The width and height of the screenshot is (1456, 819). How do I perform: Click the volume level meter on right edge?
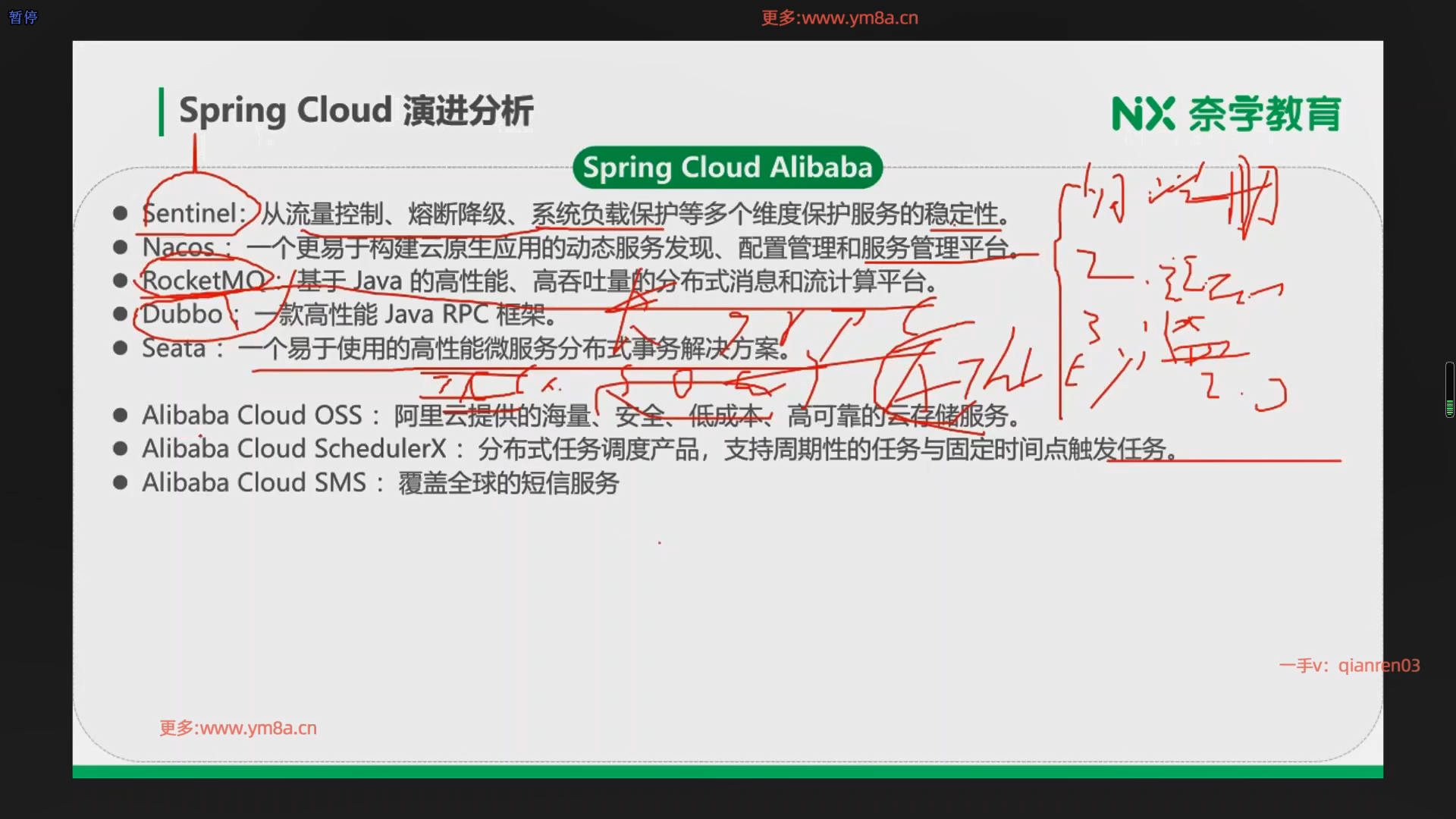[1449, 390]
